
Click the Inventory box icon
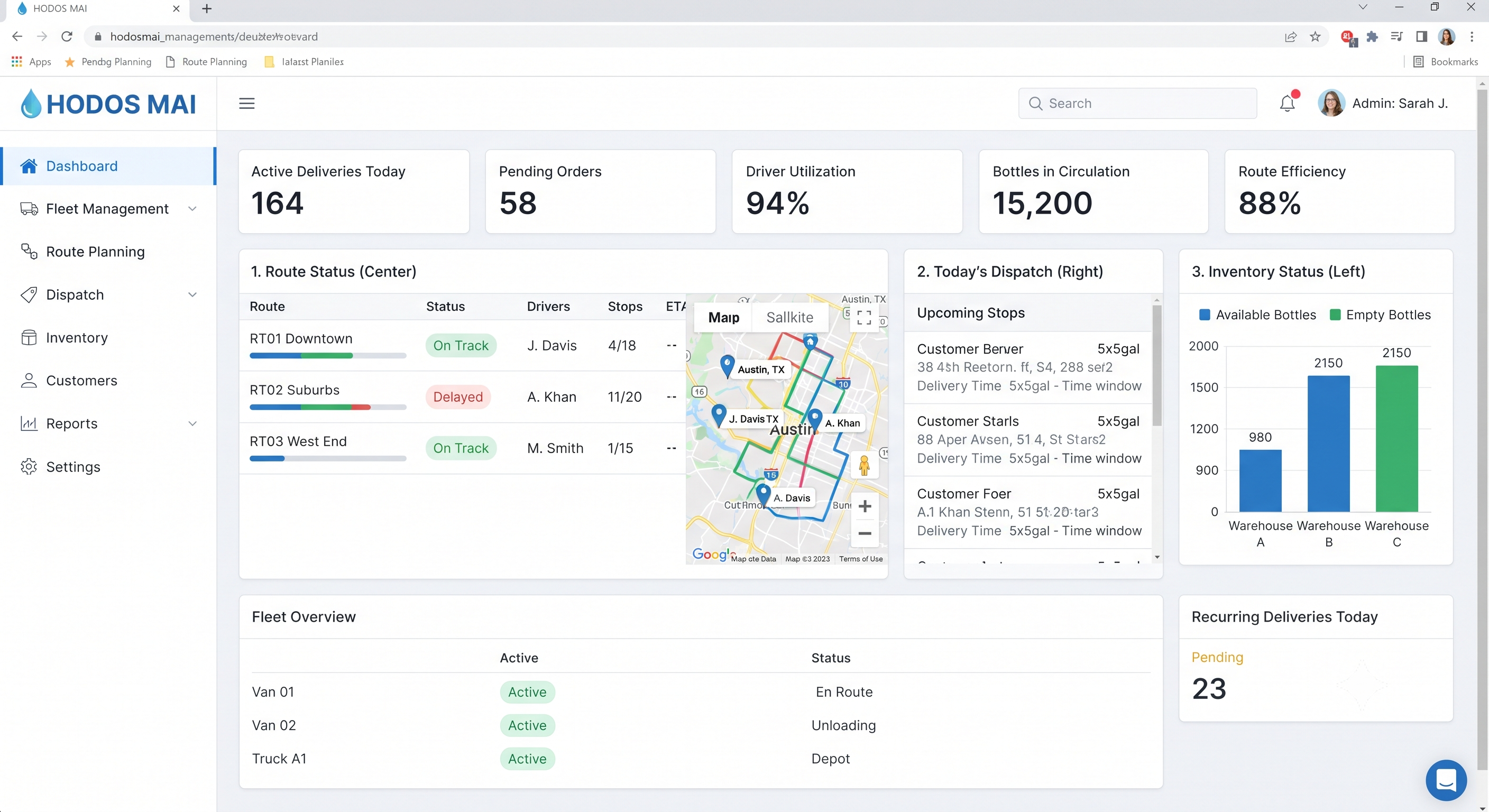coord(29,337)
